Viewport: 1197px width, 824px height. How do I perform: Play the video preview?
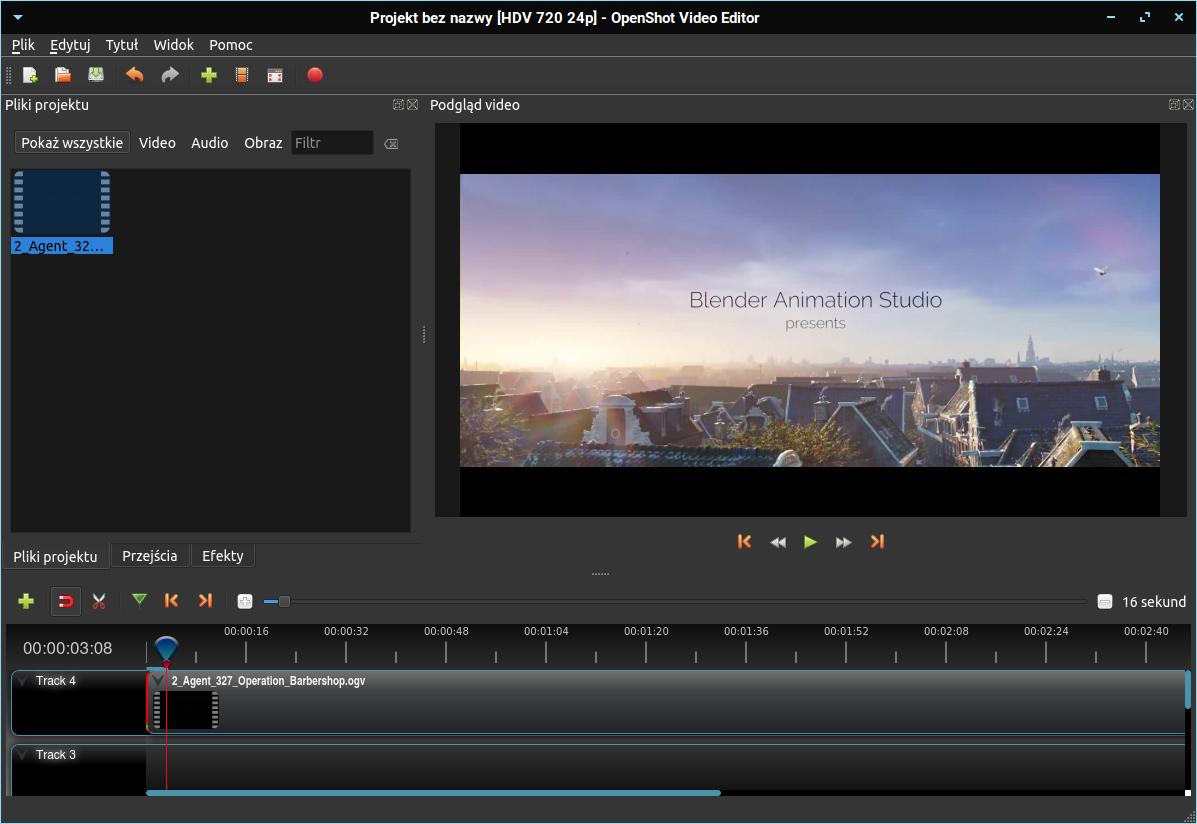(810, 541)
